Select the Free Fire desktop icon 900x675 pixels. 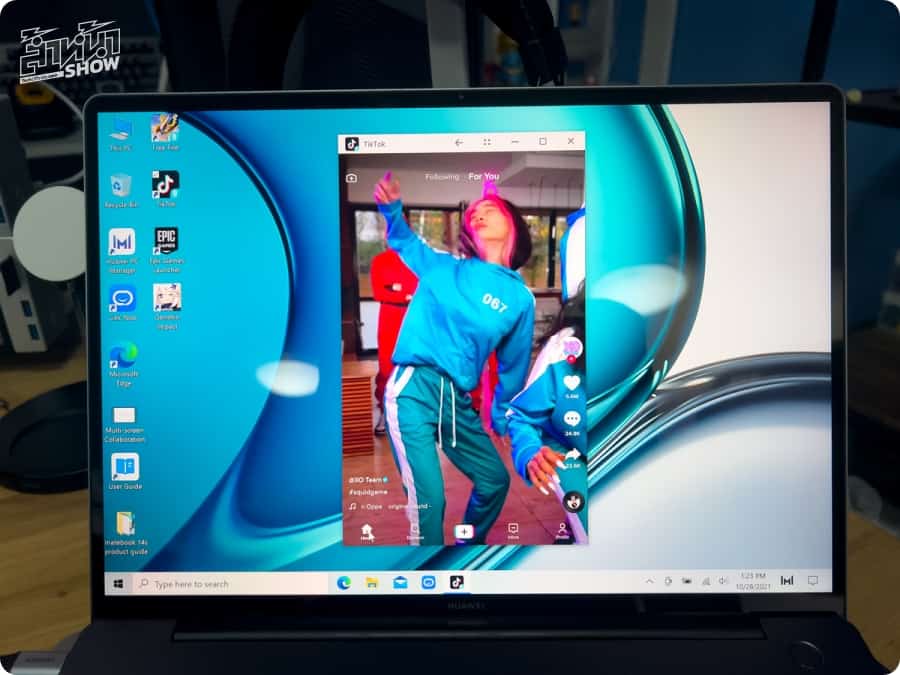click(x=165, y=133)
